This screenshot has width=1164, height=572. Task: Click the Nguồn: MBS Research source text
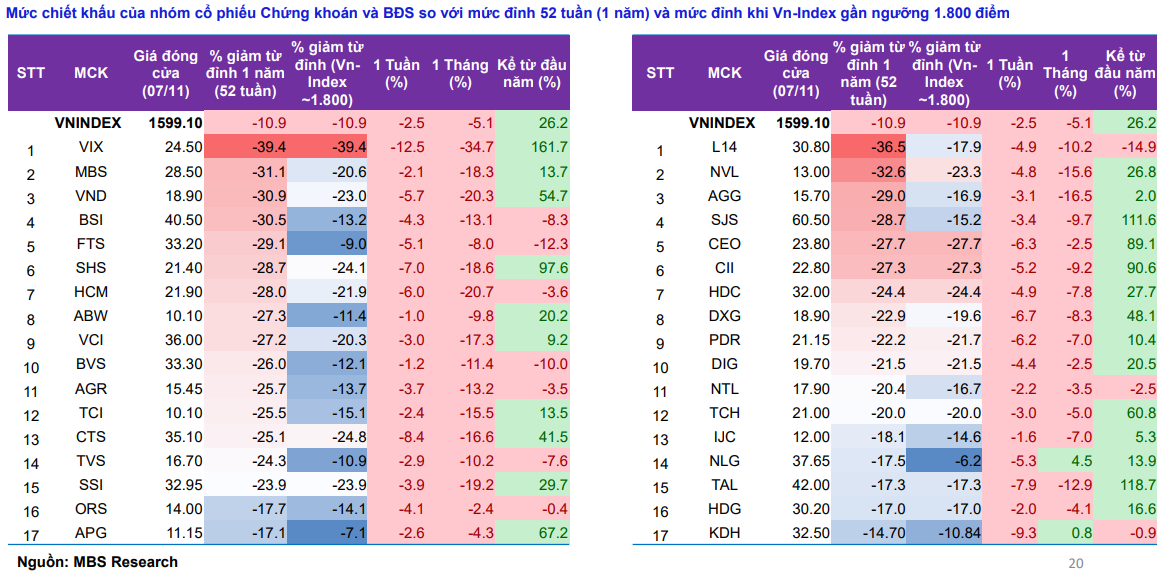pos(97,562)
